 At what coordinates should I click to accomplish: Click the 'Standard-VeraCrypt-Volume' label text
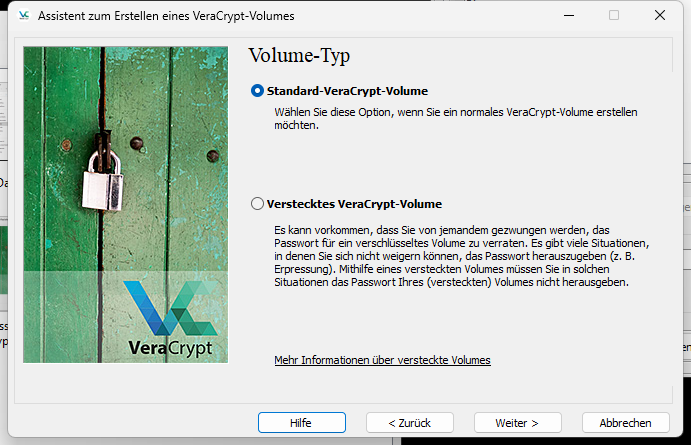[347, 91]
